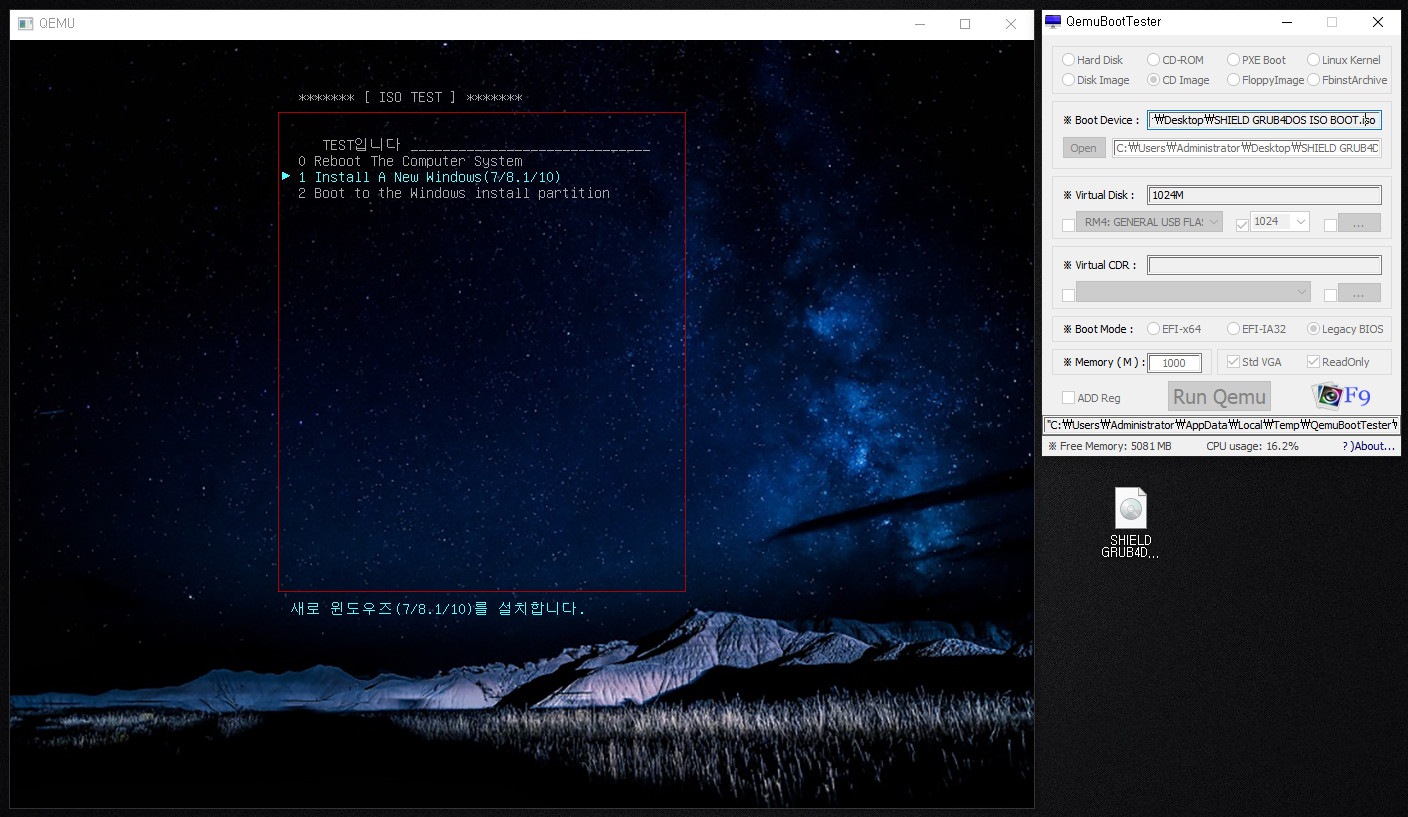Click the QemuBootTester title bar icon
1408x817 pixels.
pos(1052,22)
